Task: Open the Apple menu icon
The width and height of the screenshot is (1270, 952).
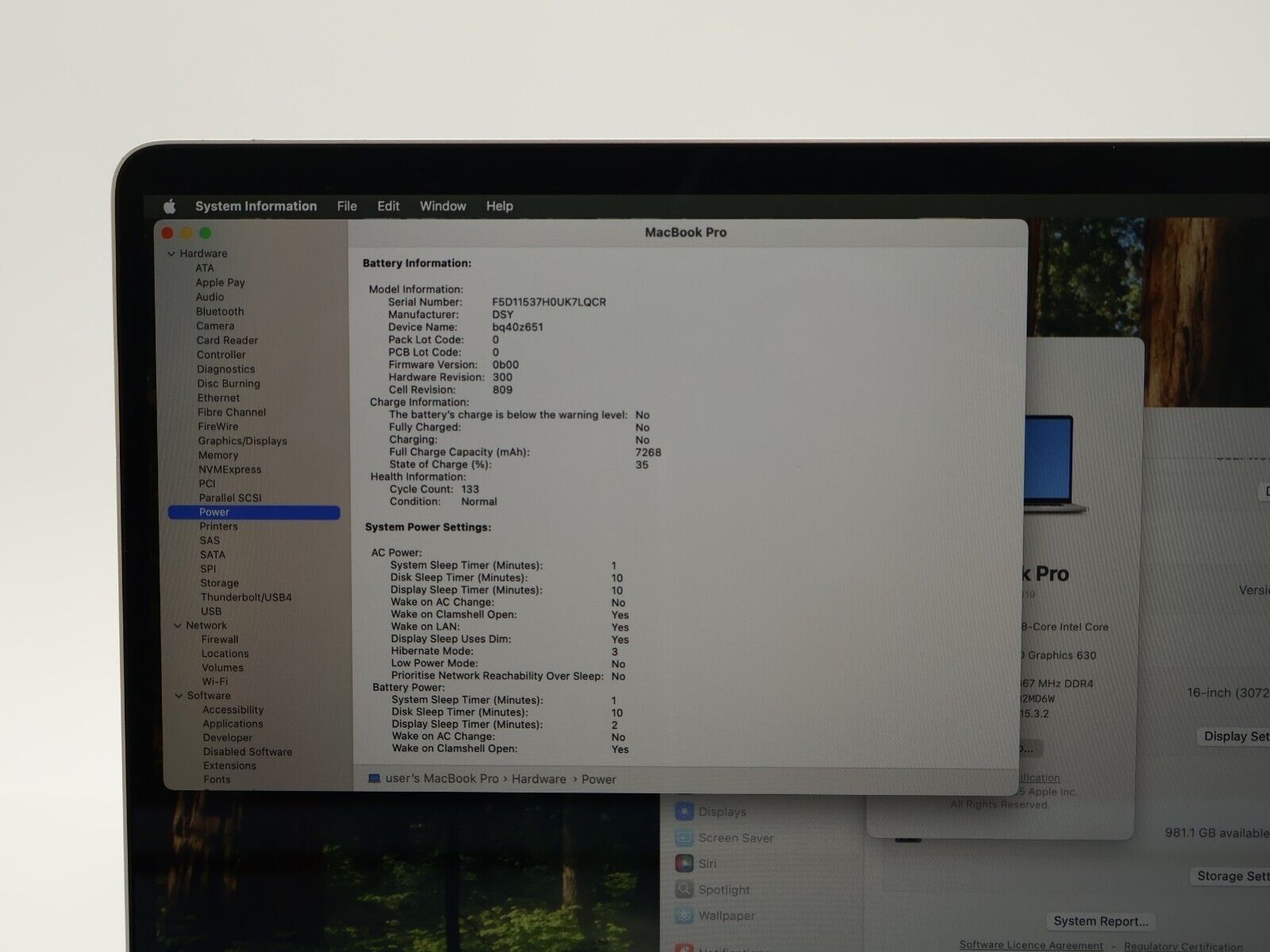Action: [169, 206]
